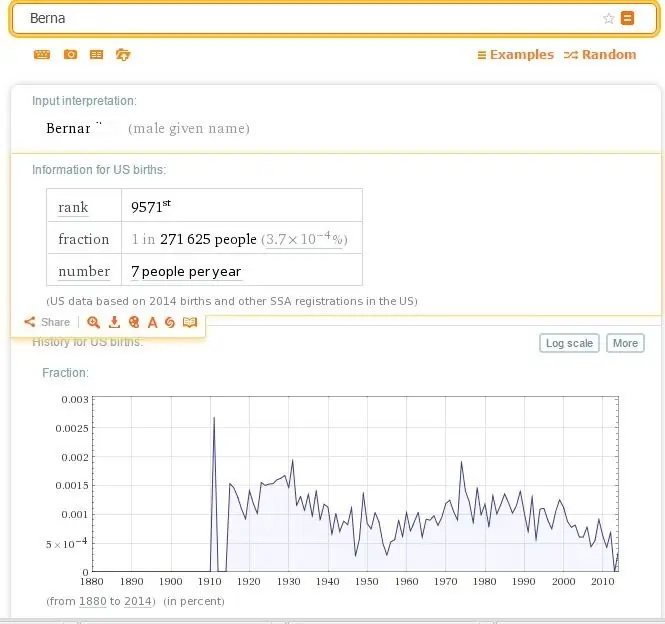Image resolution: width=665 pixels, height=624 pixels.
Task: Click the favorite star in search box
Action: click(608, 18)
